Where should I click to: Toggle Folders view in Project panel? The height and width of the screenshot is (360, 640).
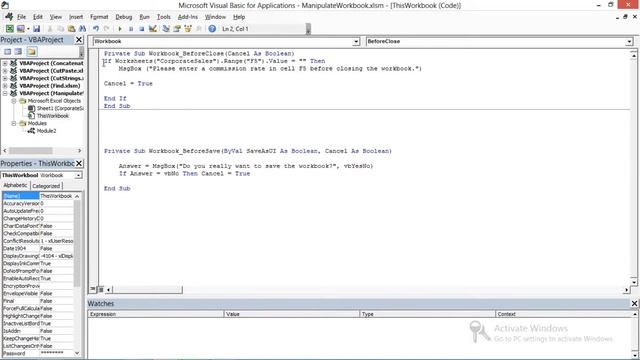[x=32, y=51]
